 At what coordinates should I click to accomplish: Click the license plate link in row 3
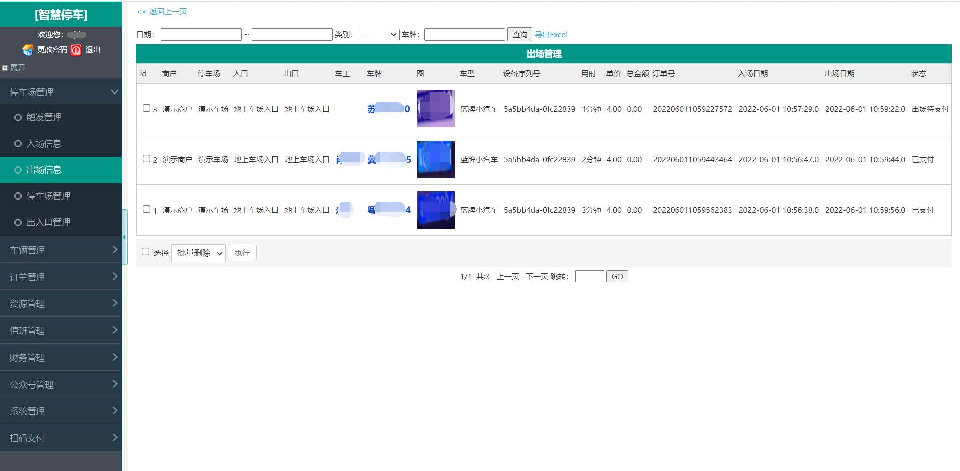coord(389,109)
